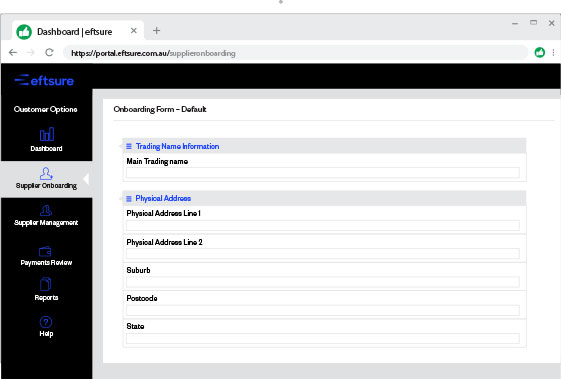Click the Trading Name Information list icon

click(129, 146)
